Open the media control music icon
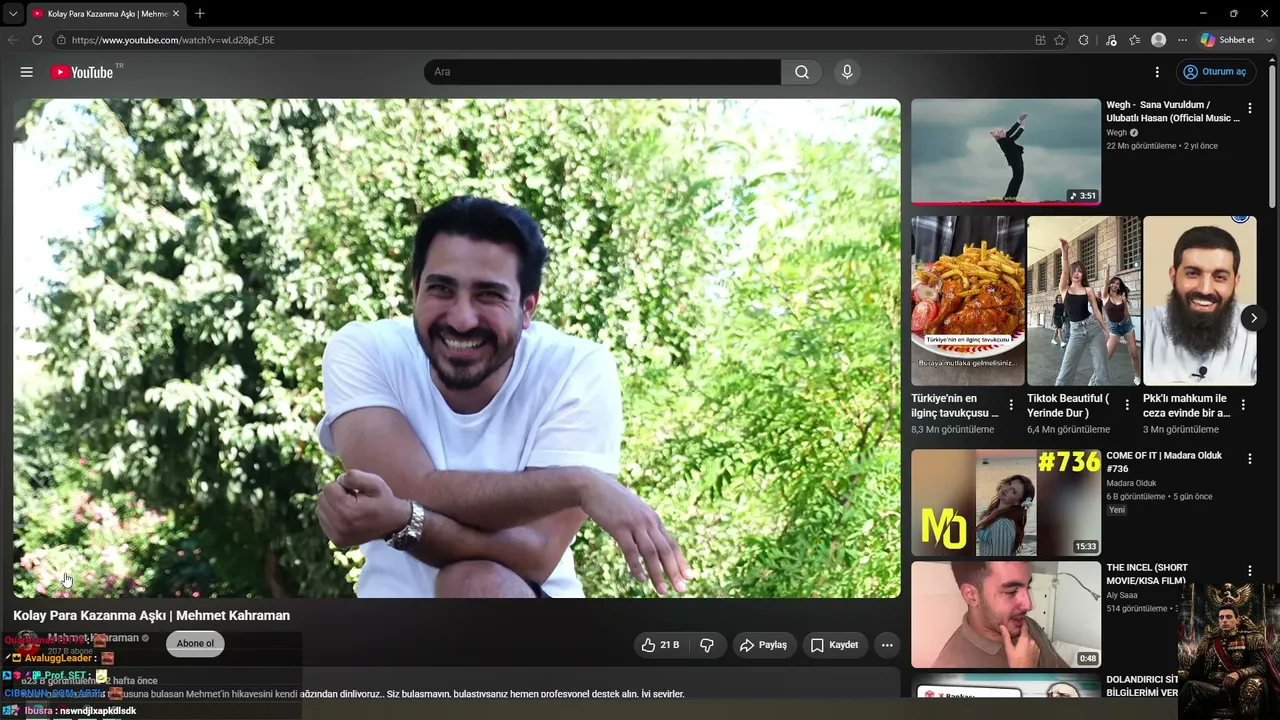The image size is (1280, 720). click(x=1111, y=40)
